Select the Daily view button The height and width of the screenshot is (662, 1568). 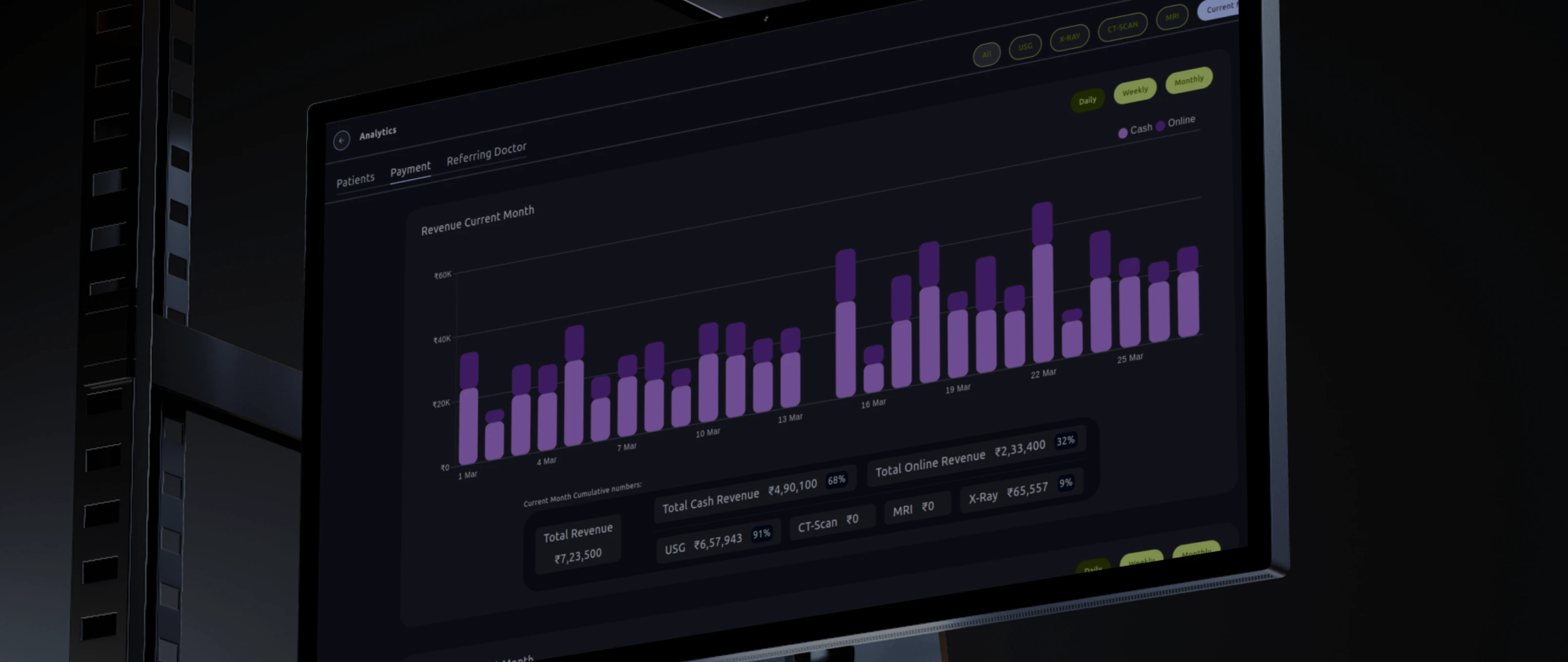pyautogui.click(x=1087, y=100)
